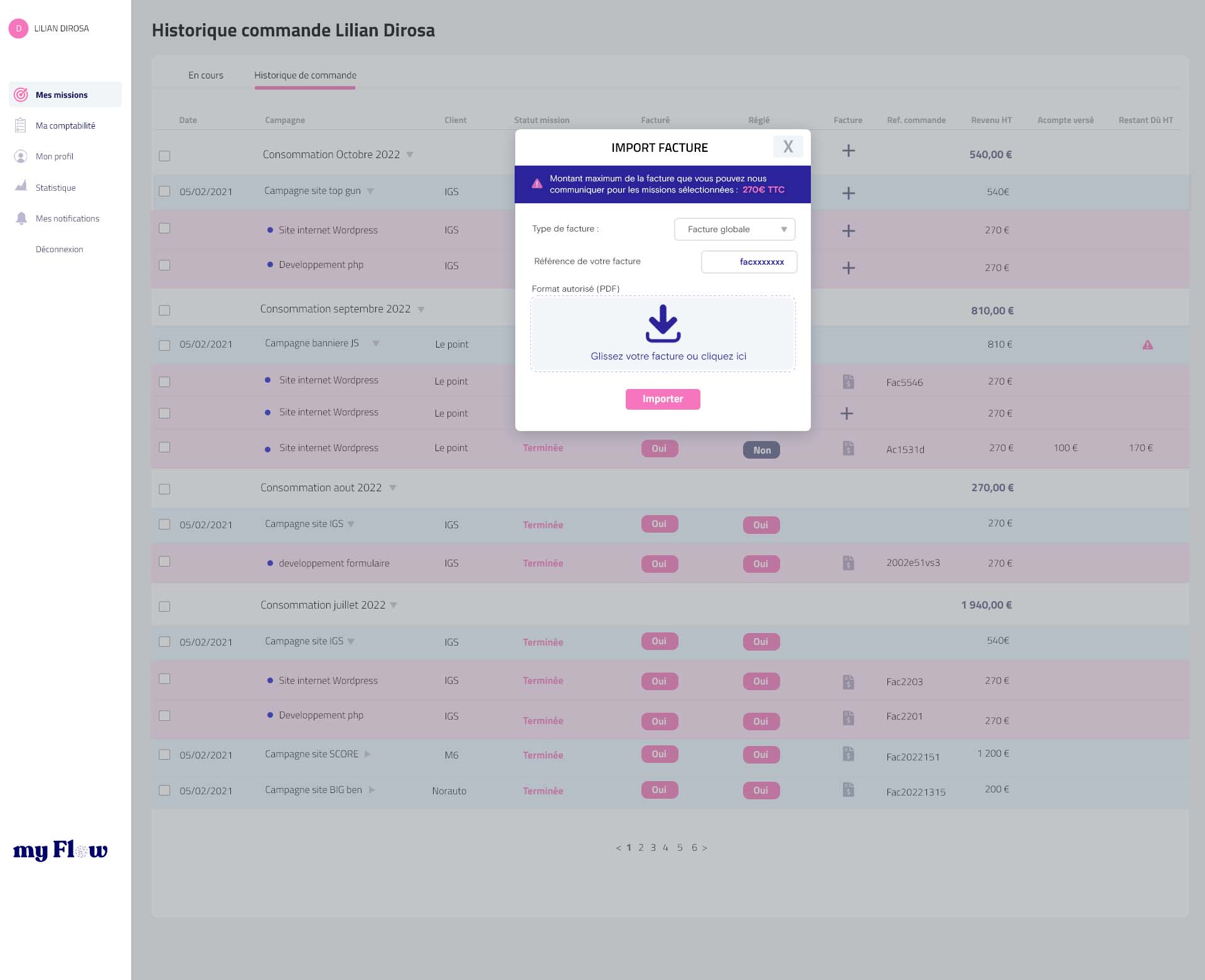Click the invoice reference input field
The height and width of the screenshot is (980, 1205).
(x=749, y=262)
